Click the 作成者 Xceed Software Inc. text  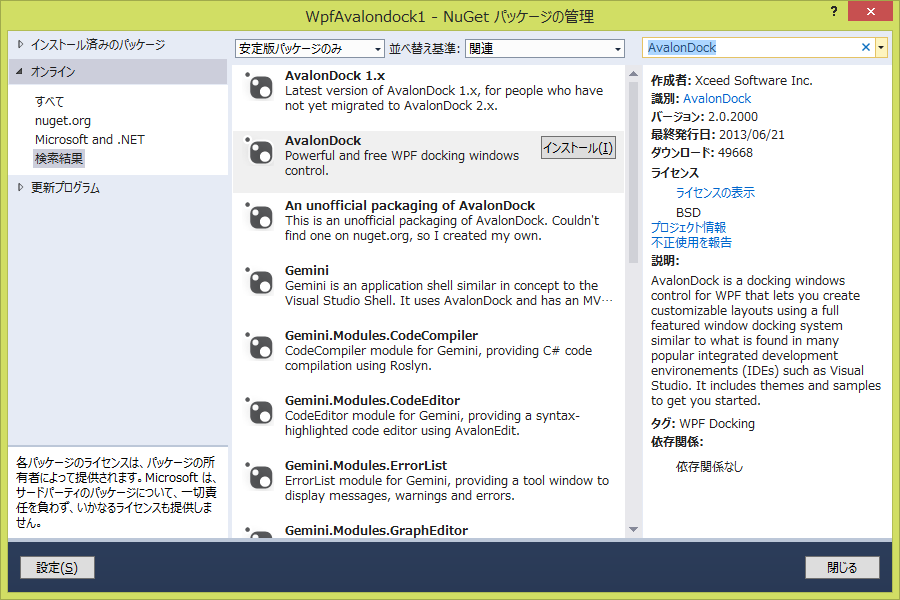[x=732, y=80]
